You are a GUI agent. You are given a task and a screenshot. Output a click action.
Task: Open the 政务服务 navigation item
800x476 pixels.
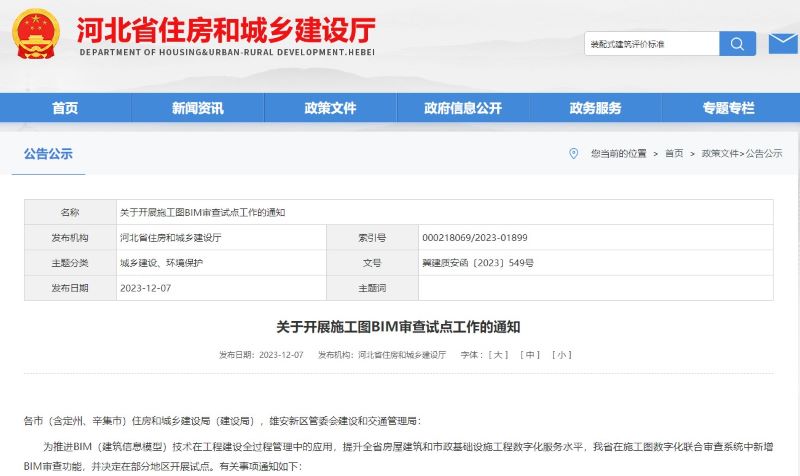595,108
